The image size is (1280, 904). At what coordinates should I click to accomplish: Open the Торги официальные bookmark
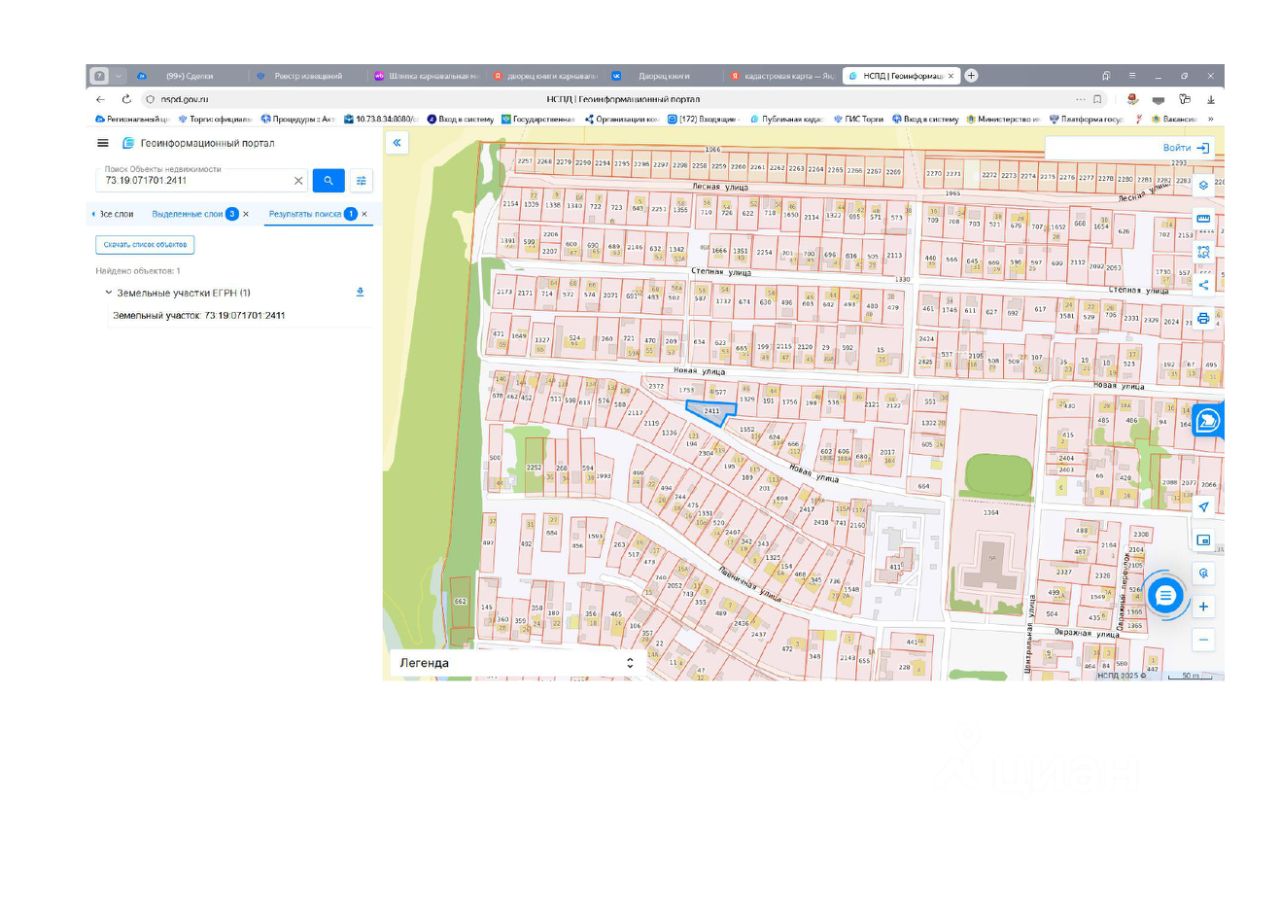(215, 118)
